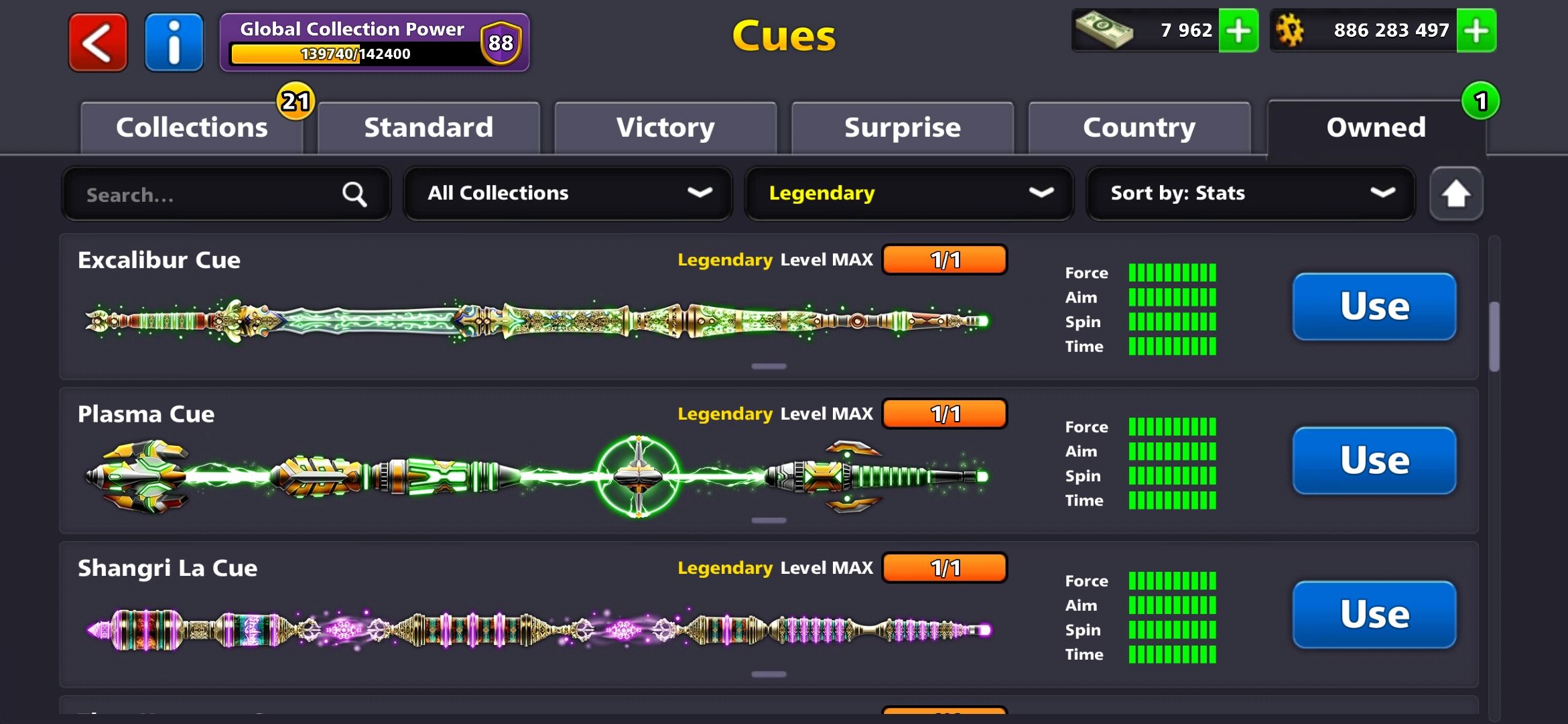This screenshot has height=724, width=1568.
Task: Add coins using the green plus button
Action: 1476,30
